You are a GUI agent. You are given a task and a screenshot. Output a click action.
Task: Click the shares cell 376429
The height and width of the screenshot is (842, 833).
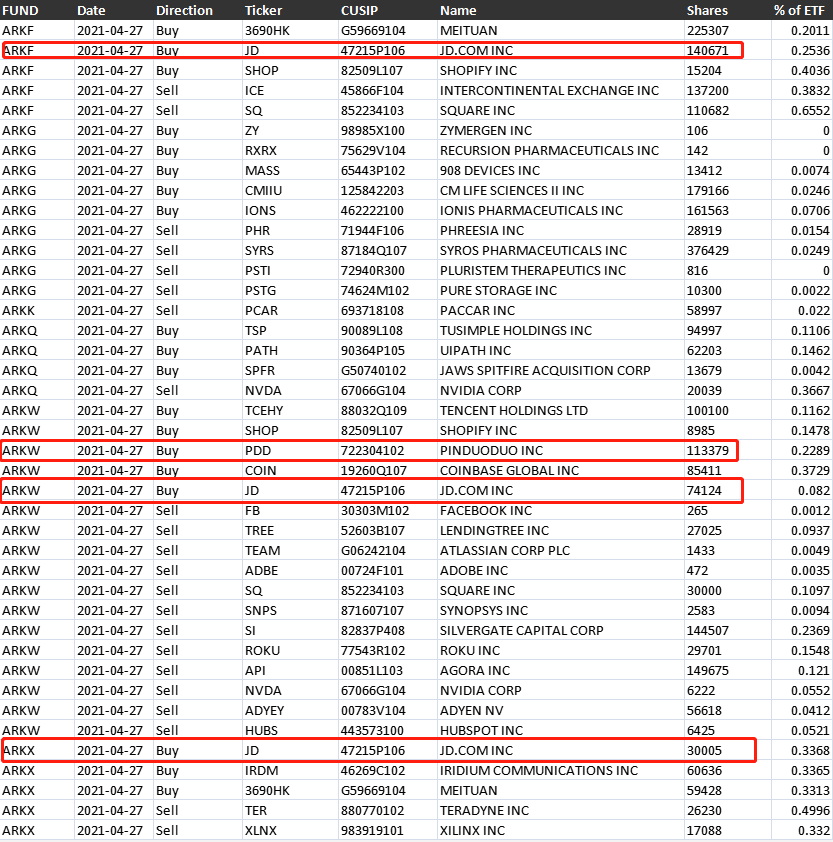(707, 251)
